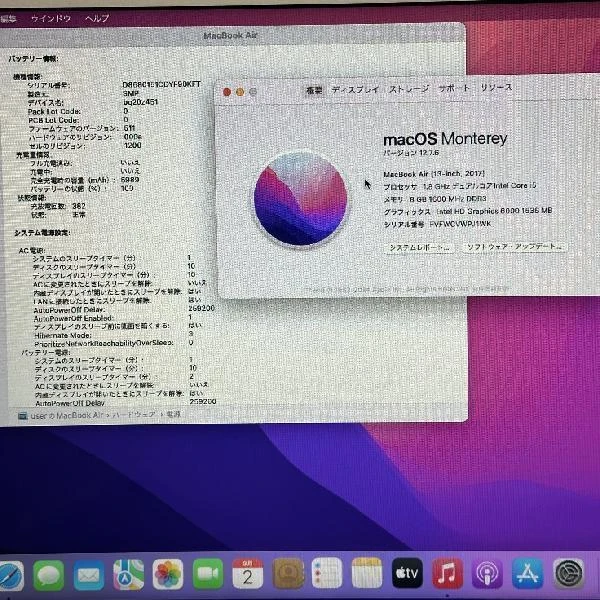Screen dimensions: 600x600
Task: Click the システム電源設定 heading
Action: point(42,232)
